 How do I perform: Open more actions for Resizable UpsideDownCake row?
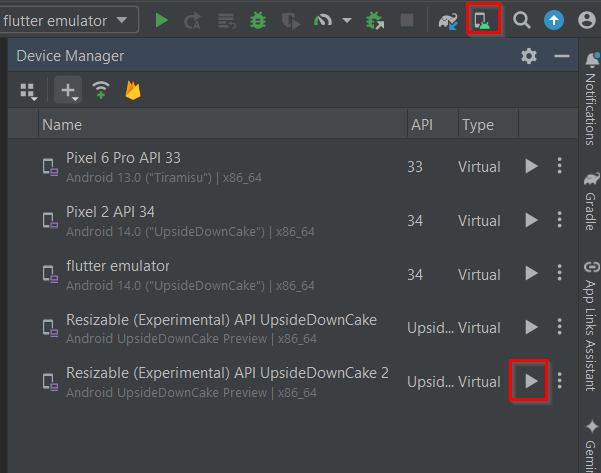coord(560,326)
